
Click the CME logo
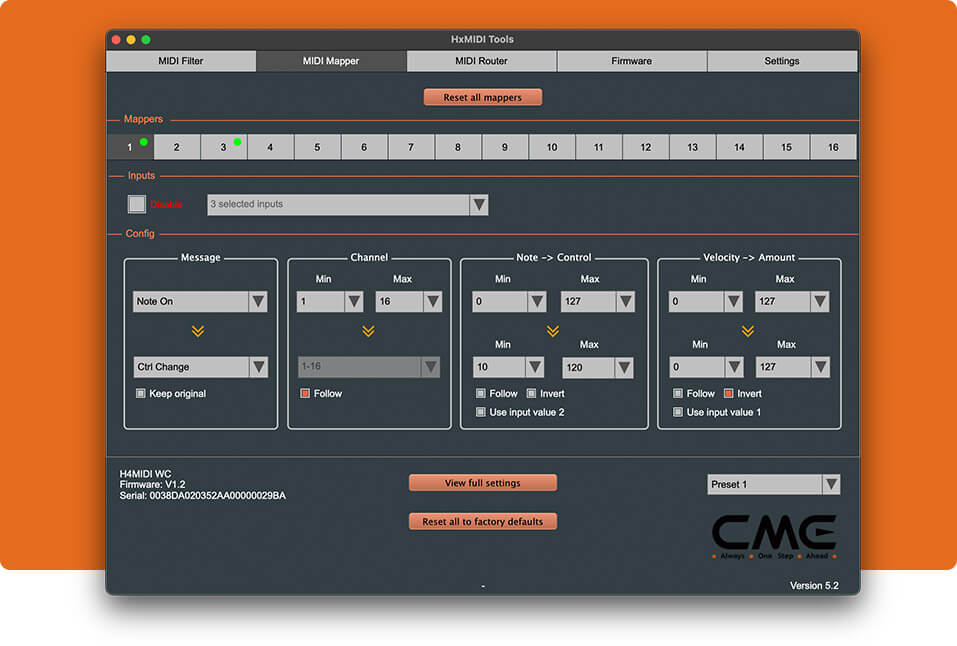point(774,536)
